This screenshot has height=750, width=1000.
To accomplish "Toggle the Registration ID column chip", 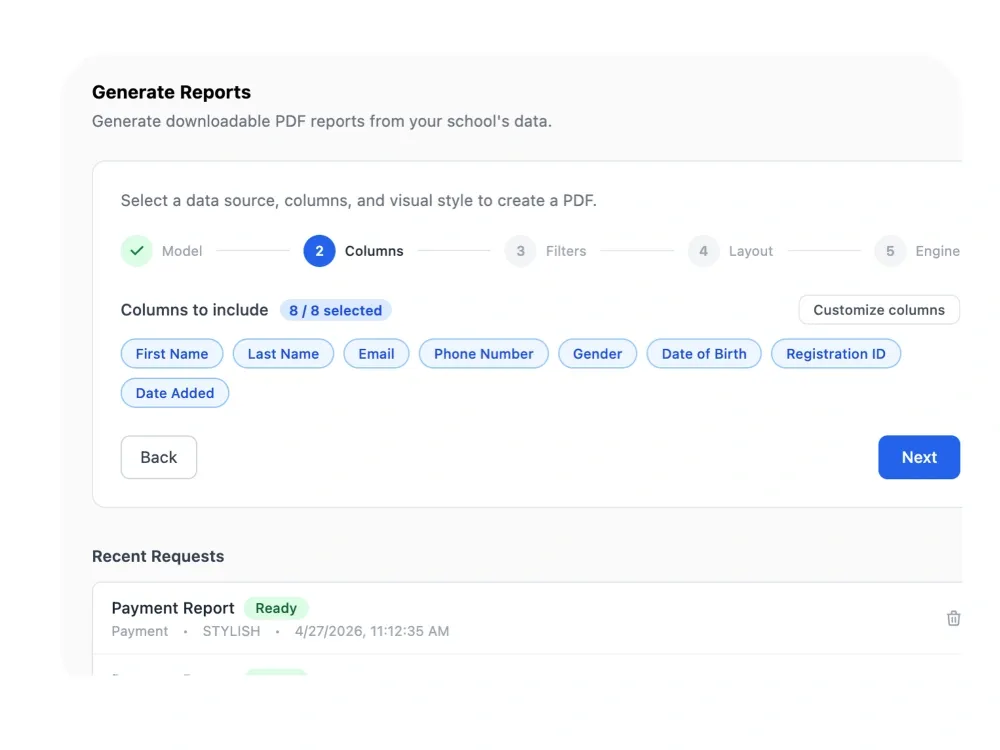I will click(835, 353).
